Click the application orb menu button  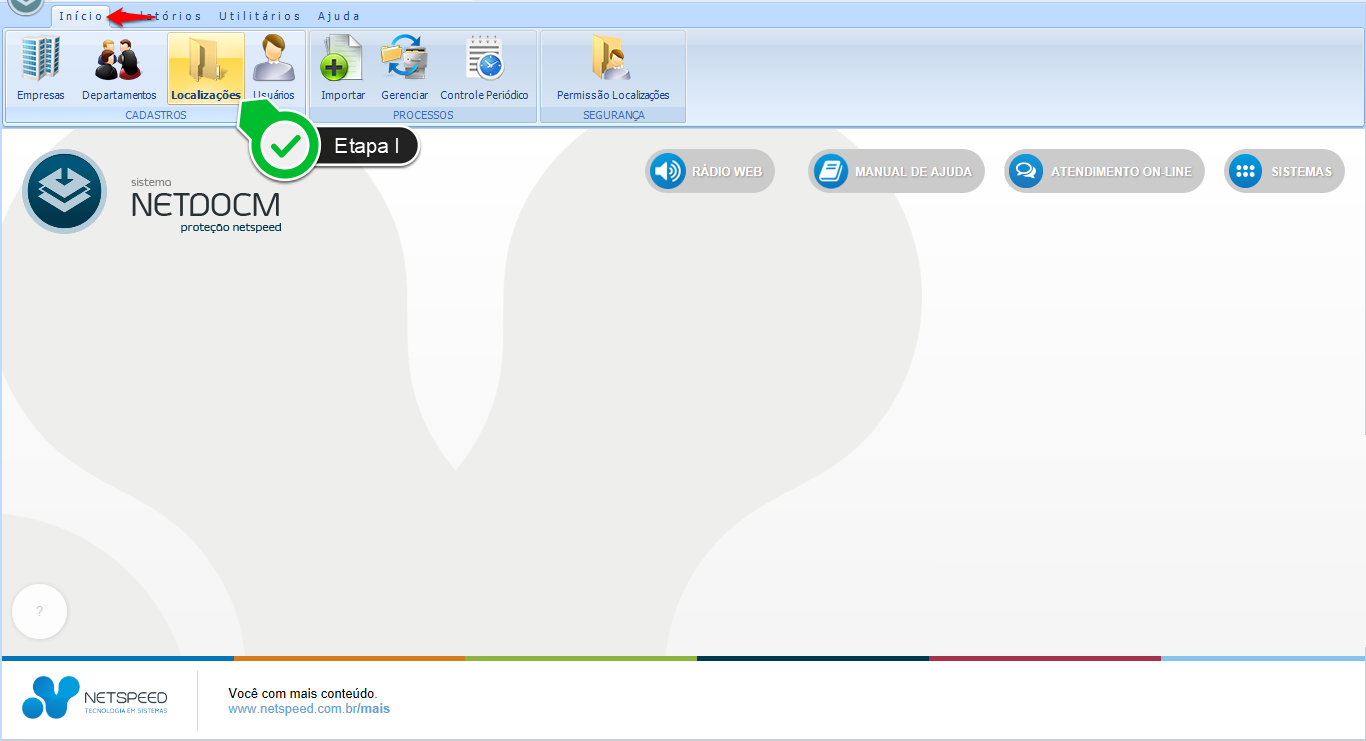click(x=26, y=6)
